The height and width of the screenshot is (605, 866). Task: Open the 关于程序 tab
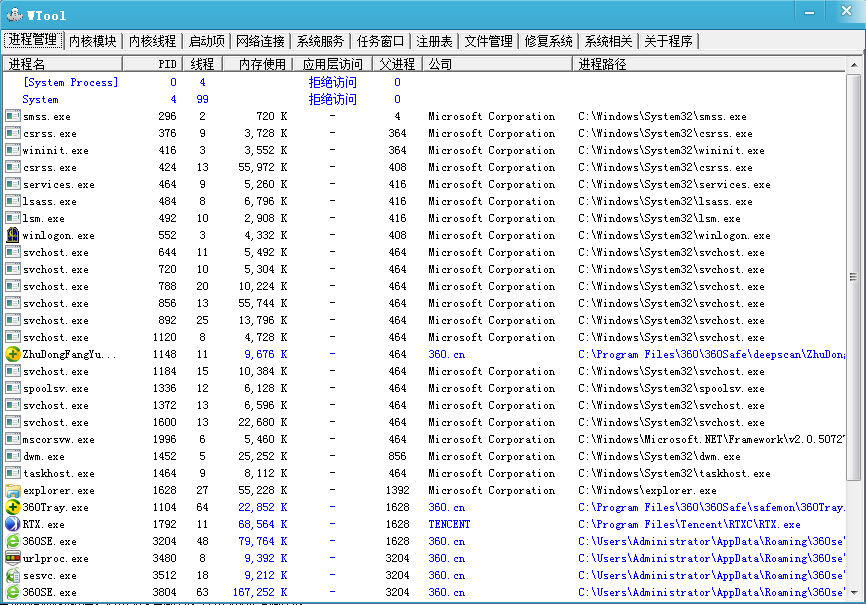(669, 41)
